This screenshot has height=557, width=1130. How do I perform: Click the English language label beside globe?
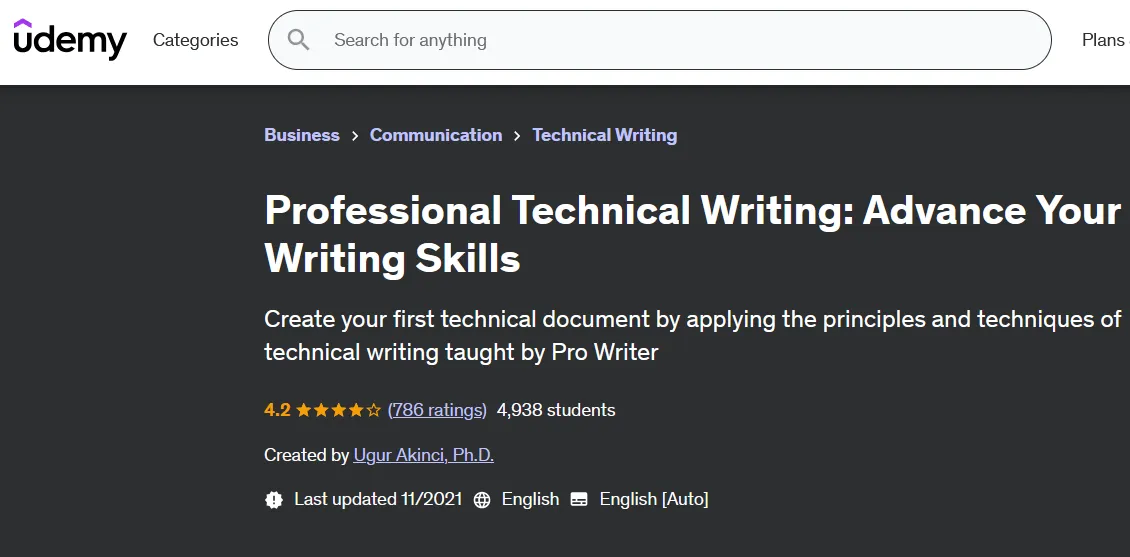530,499
